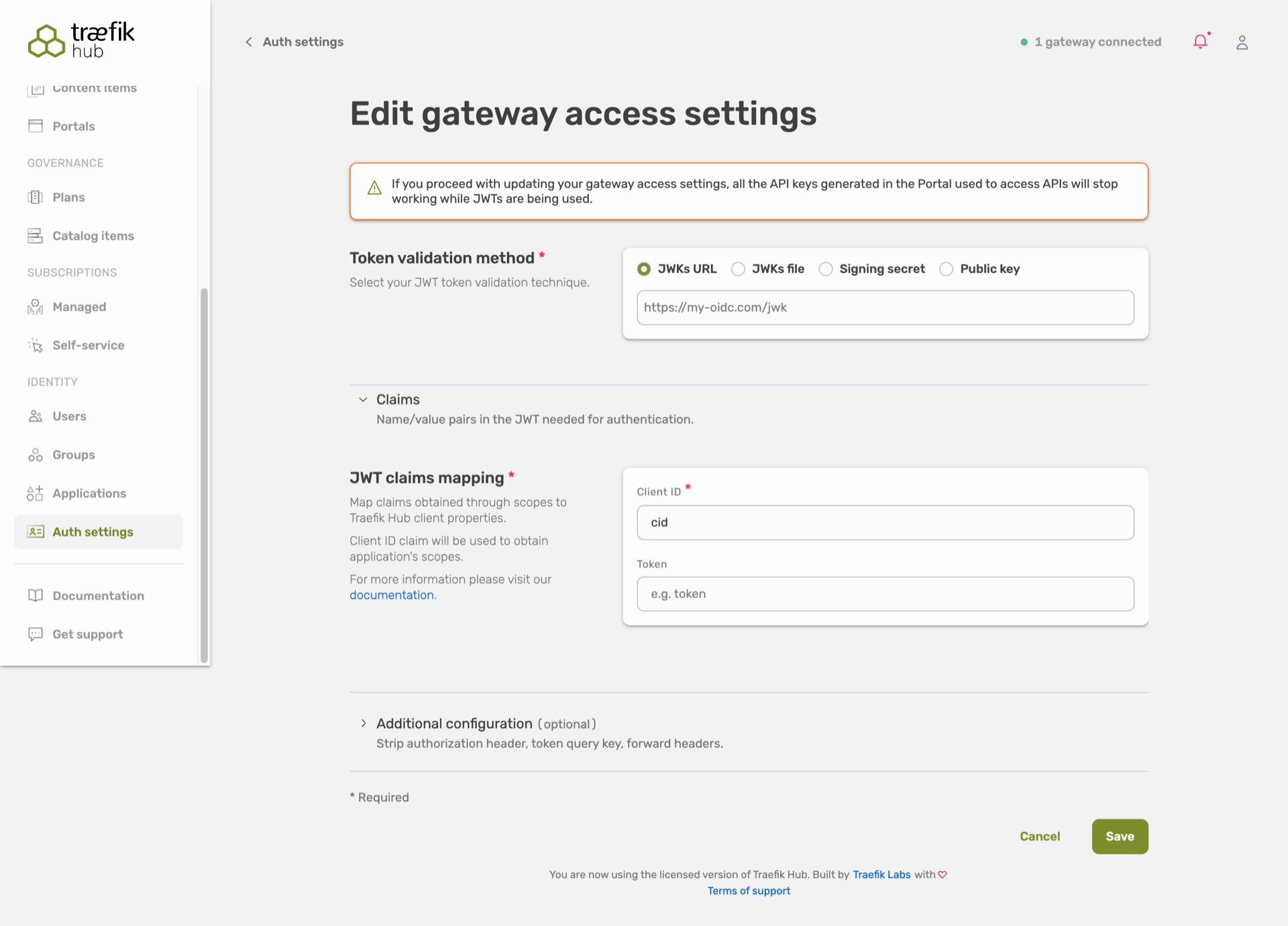The image size is (1288, 926).
Task: Click the Users people icon
Action: (x=36, y=416)
